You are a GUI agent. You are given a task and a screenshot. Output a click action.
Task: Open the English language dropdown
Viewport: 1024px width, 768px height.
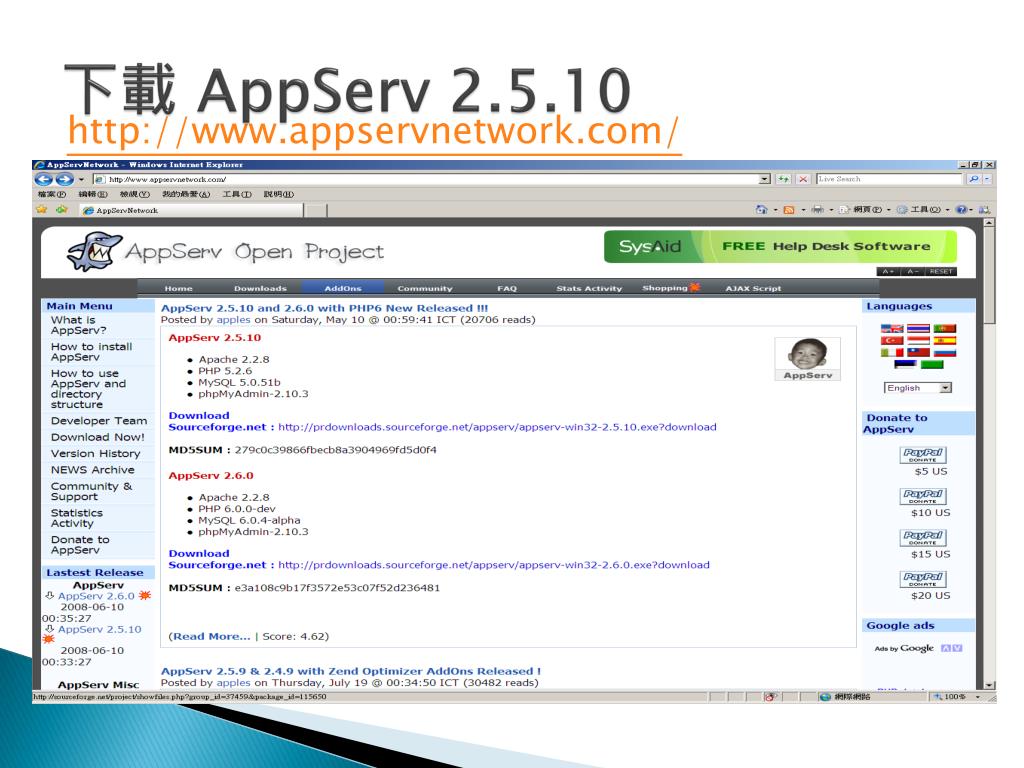pyautogui.click(x=918, y=388)
